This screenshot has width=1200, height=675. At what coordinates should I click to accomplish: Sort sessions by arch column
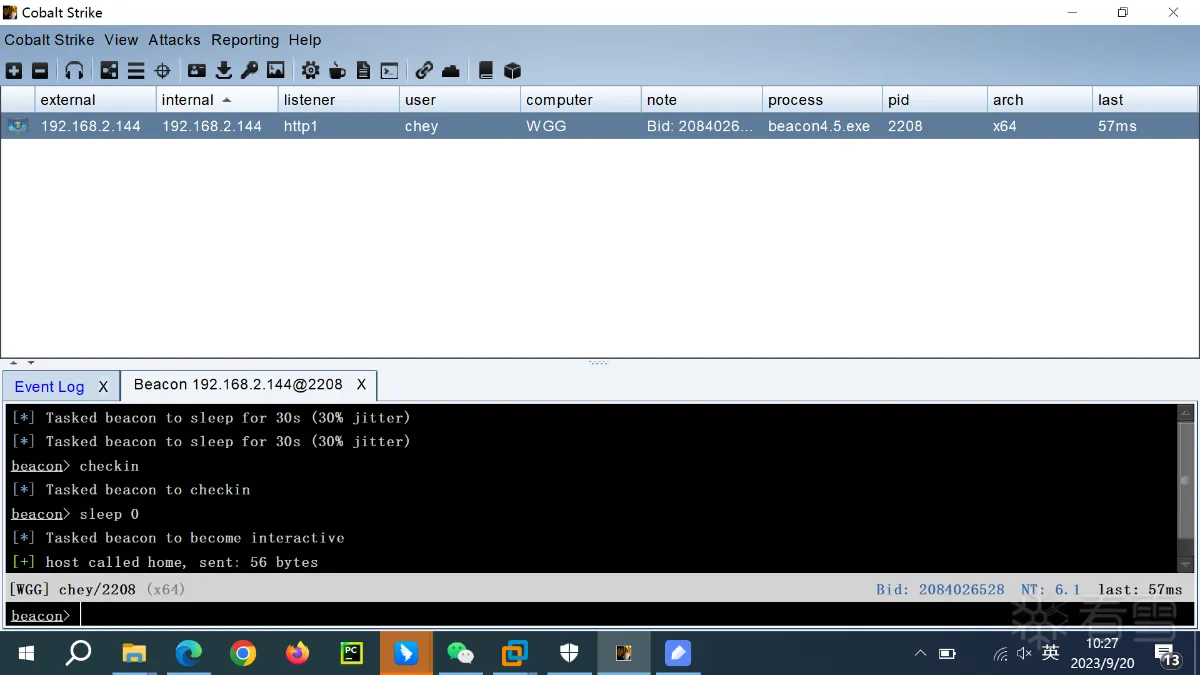click(x=1040, y=100)
